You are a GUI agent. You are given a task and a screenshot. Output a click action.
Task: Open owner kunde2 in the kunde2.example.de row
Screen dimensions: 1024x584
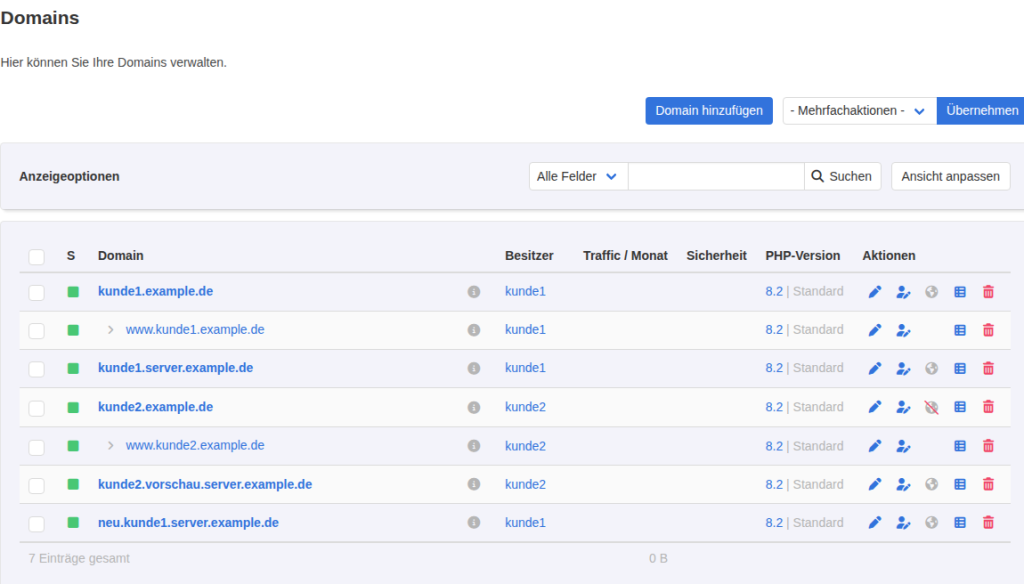pyautogui.click(x=525, y=407)
